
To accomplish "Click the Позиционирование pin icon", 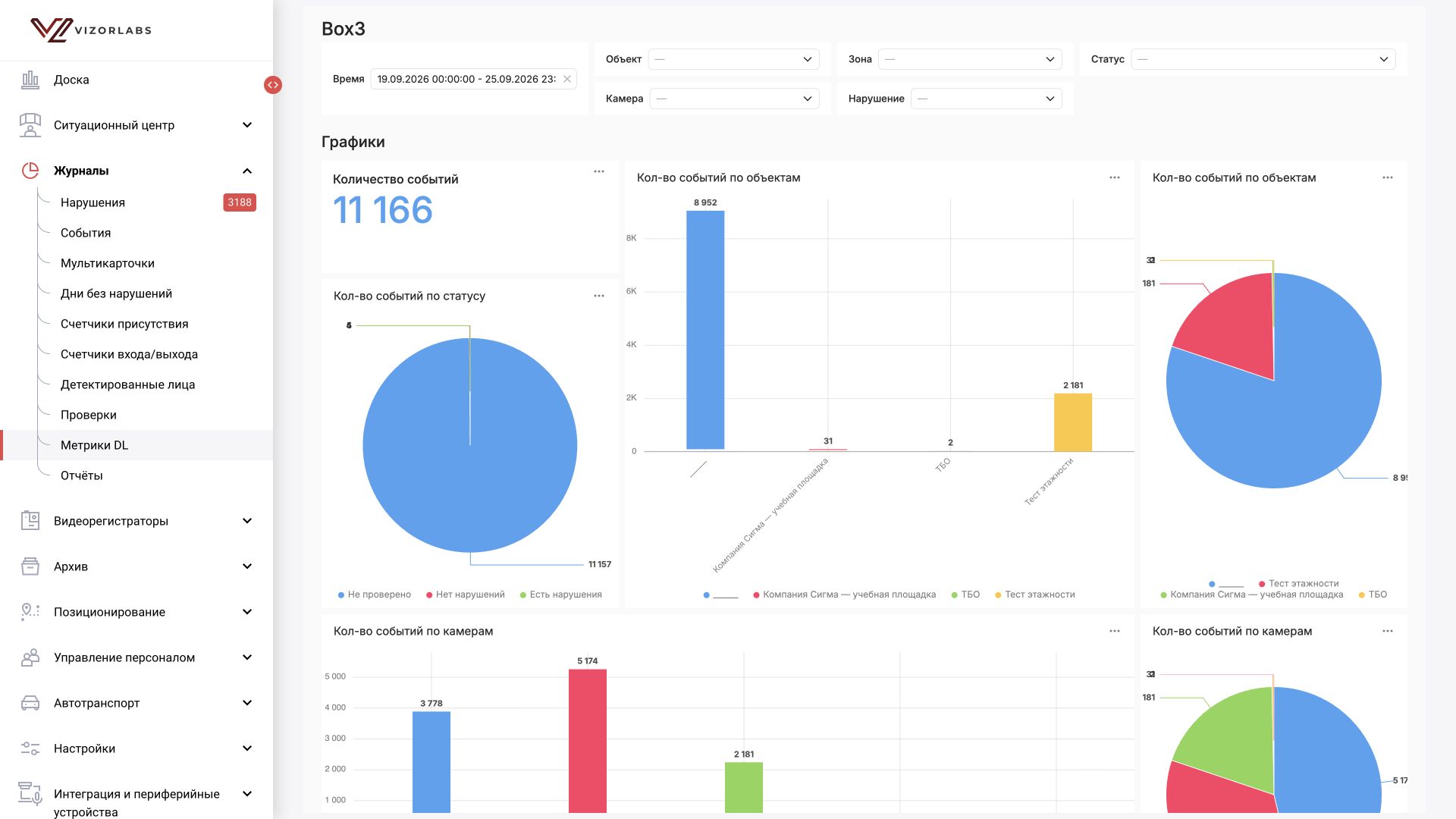I will click(30, 612).
